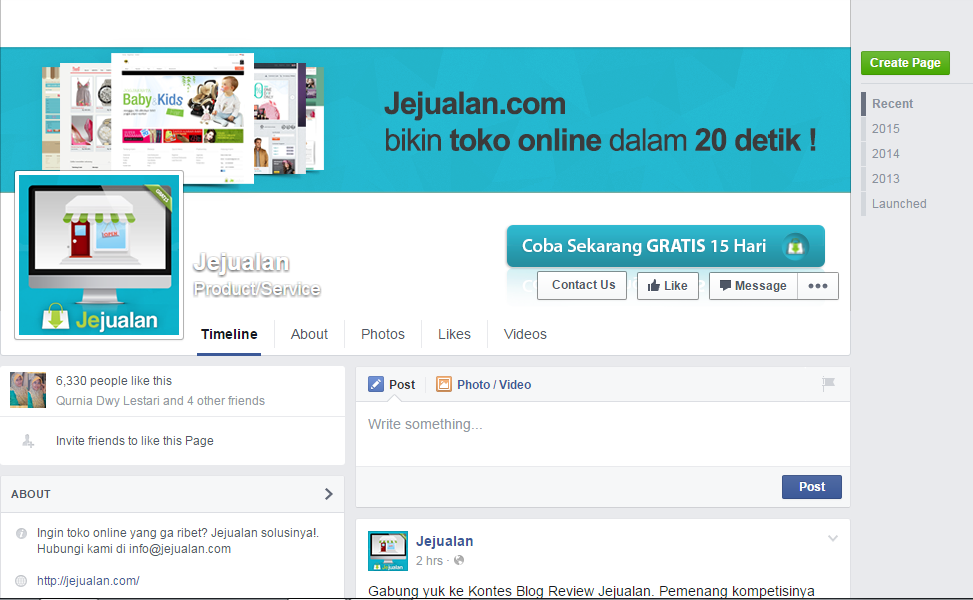Switch to the Timeline tab

click(x=229, y=334)
